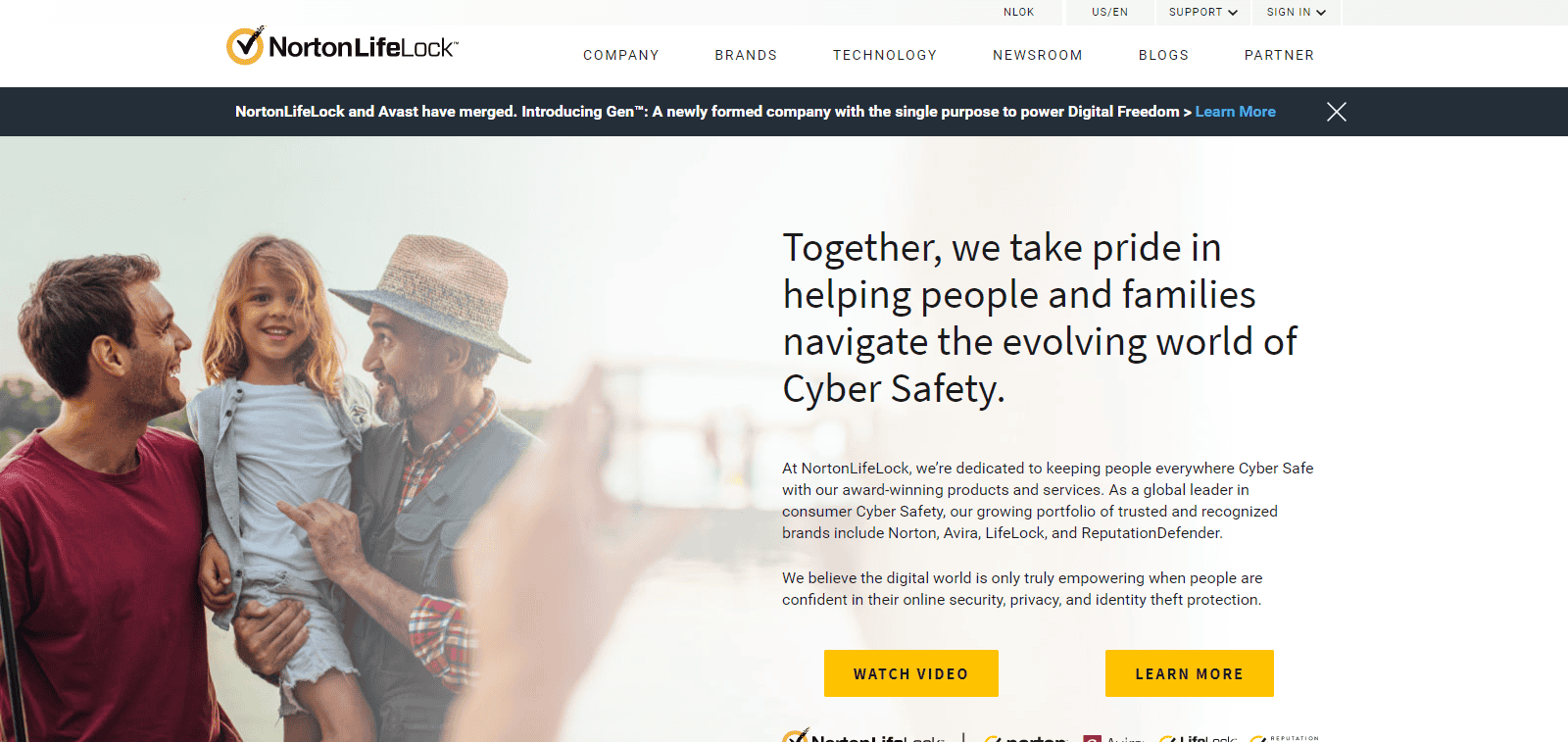Click the ReputationDefender brand logo
Image resolution: width=1568 pixels, height=742 pixels.
click(x=1284, y=737)
